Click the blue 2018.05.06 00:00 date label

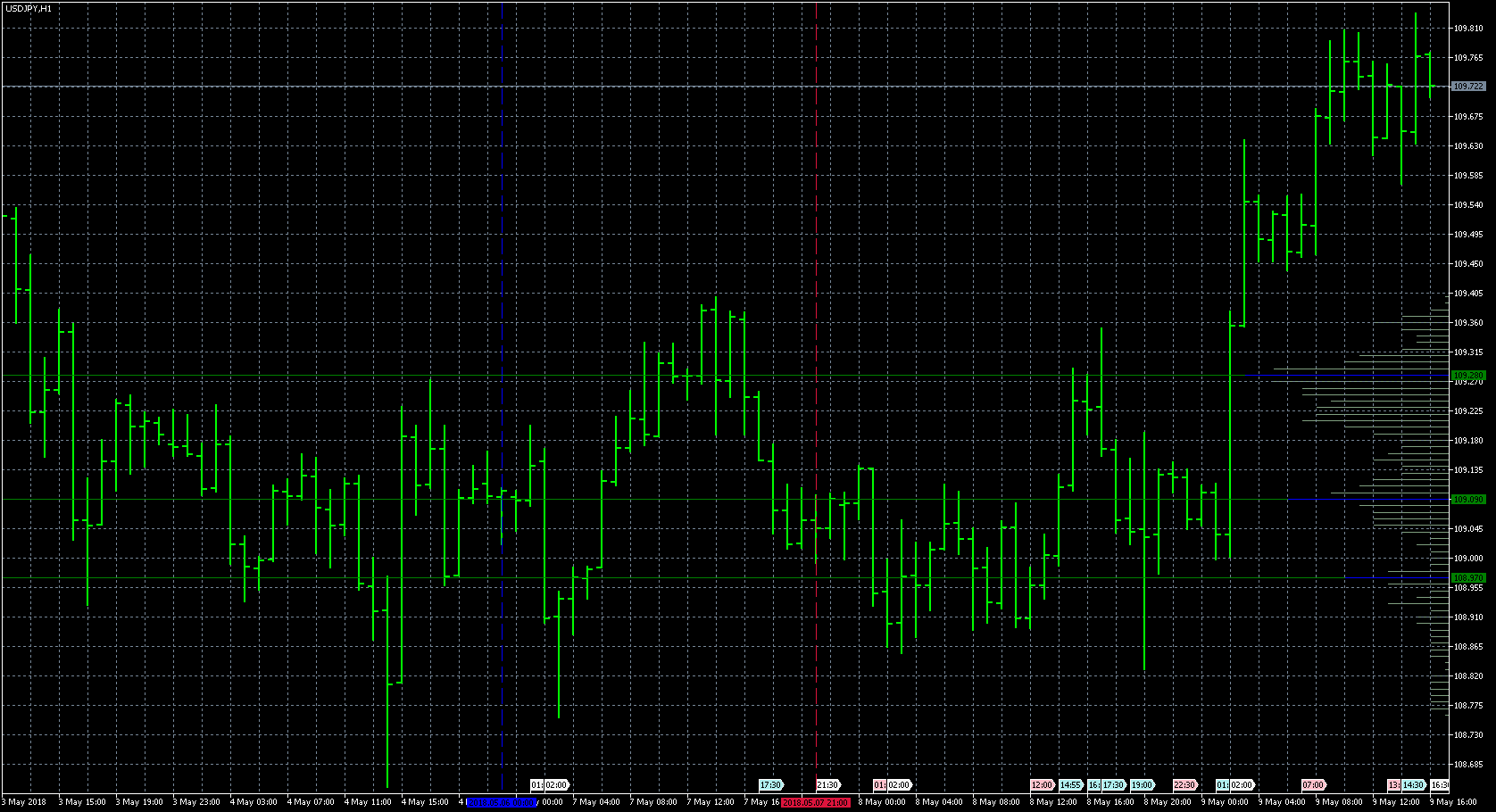(x=503, y=802)
